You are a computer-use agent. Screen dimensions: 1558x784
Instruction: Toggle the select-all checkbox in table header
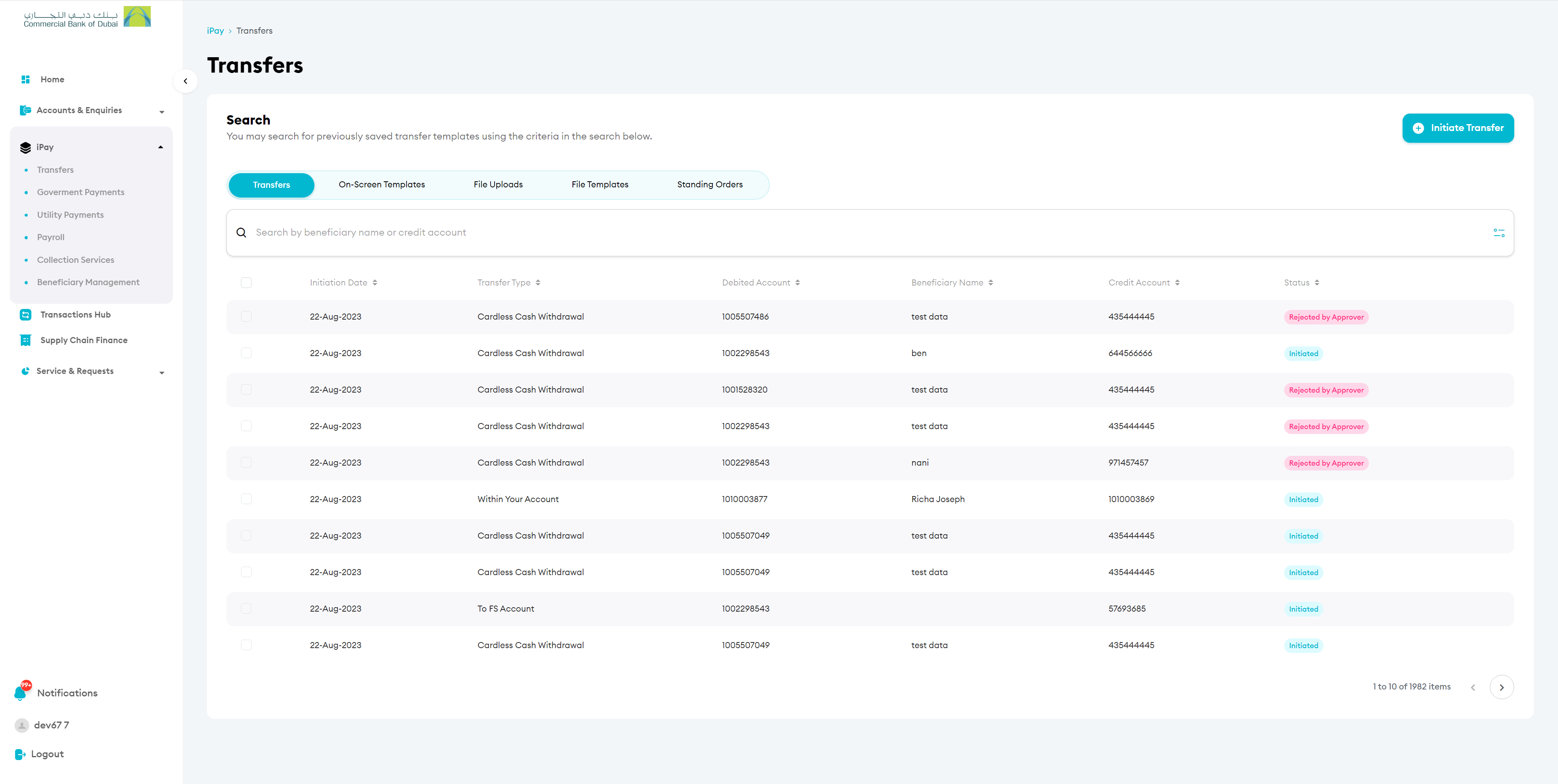246,282
